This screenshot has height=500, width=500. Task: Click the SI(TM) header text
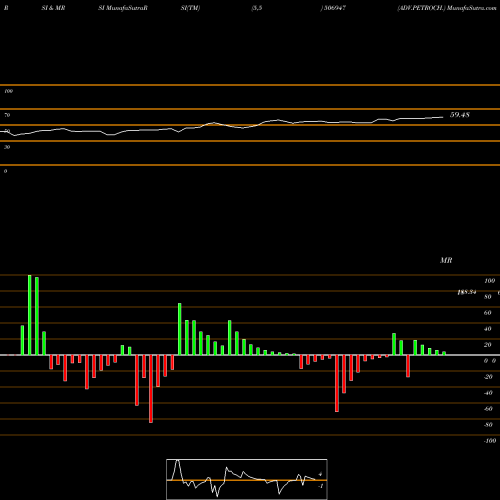[190, 8]
